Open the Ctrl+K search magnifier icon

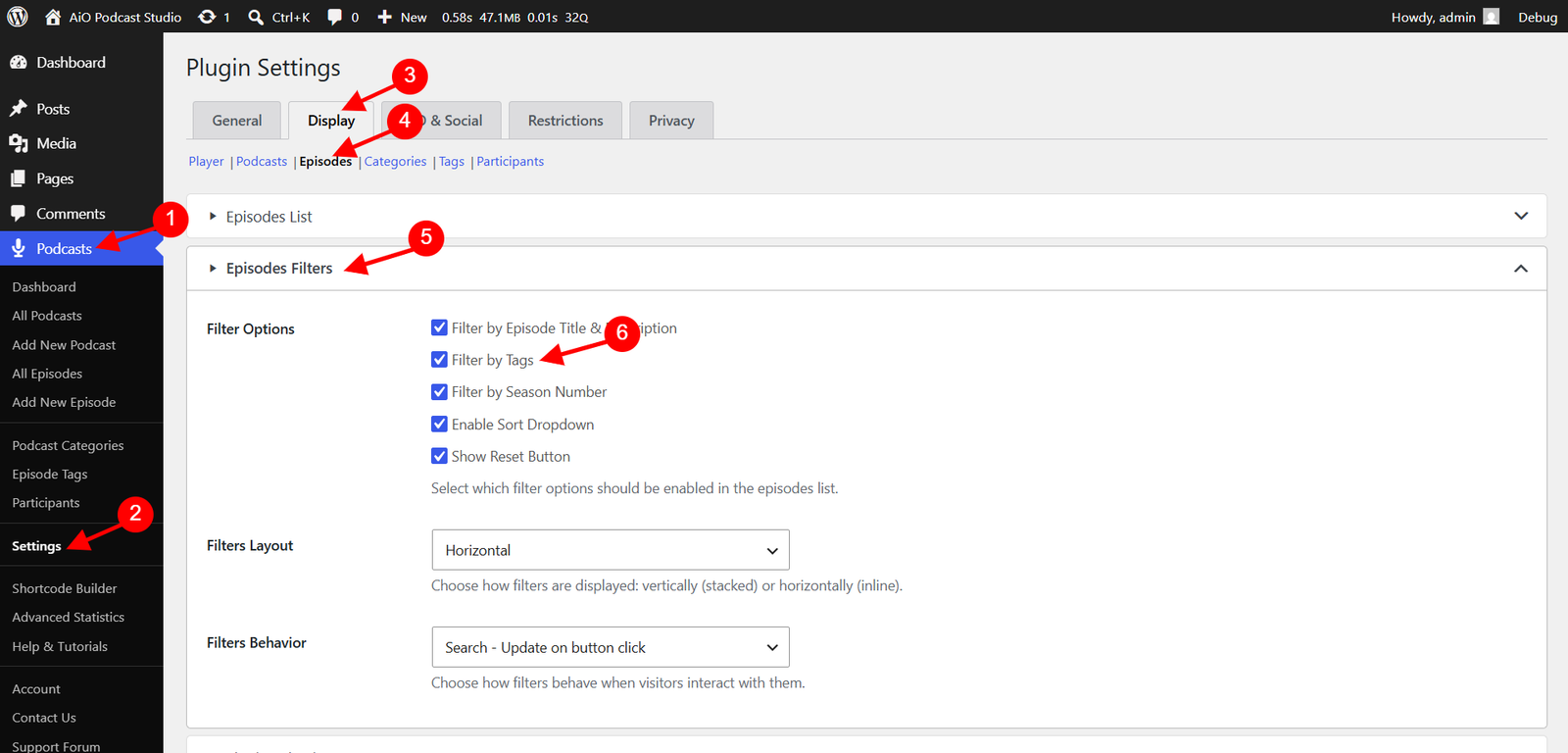click(256, 17)
